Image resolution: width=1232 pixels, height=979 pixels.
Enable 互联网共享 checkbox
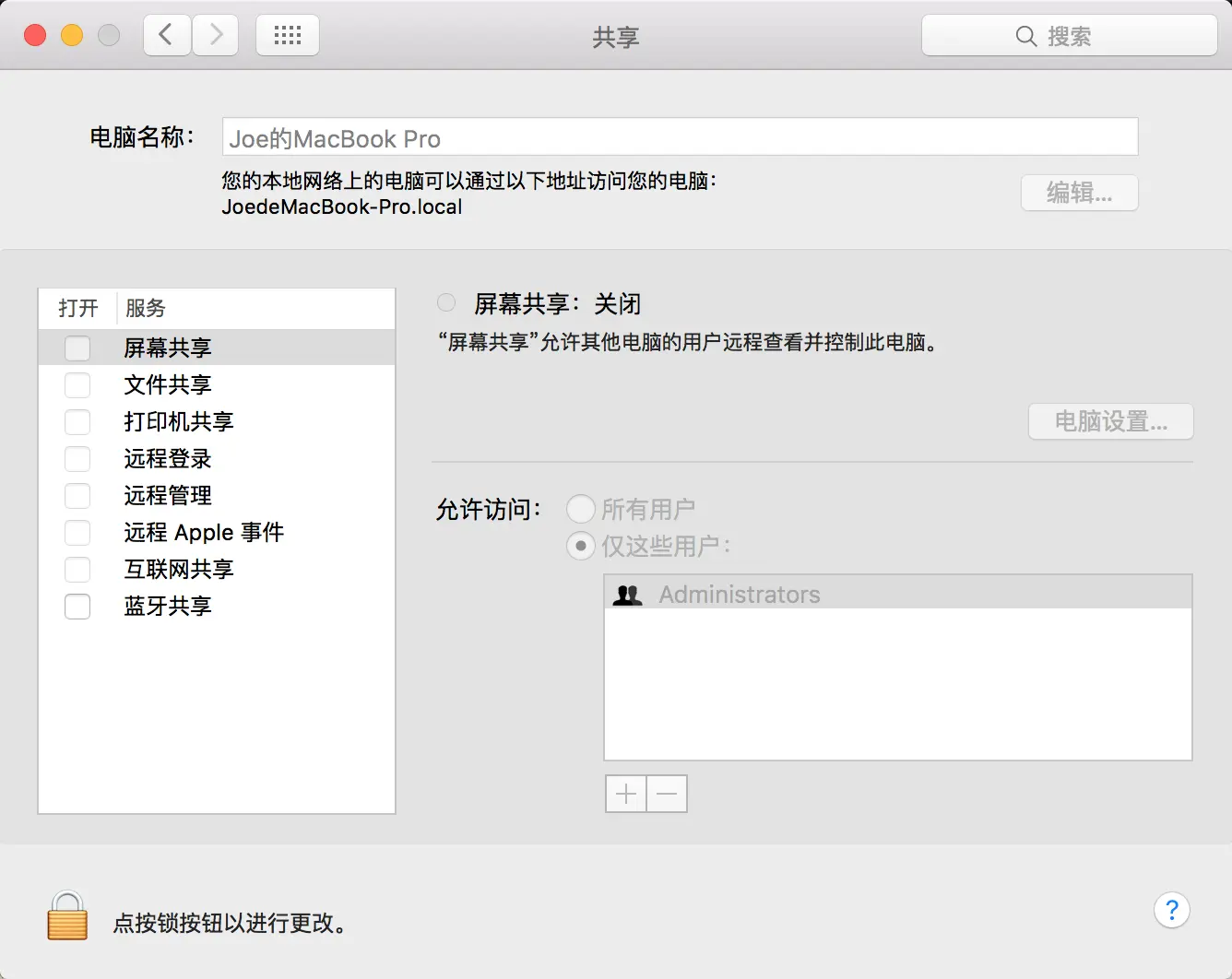point(77,569)
